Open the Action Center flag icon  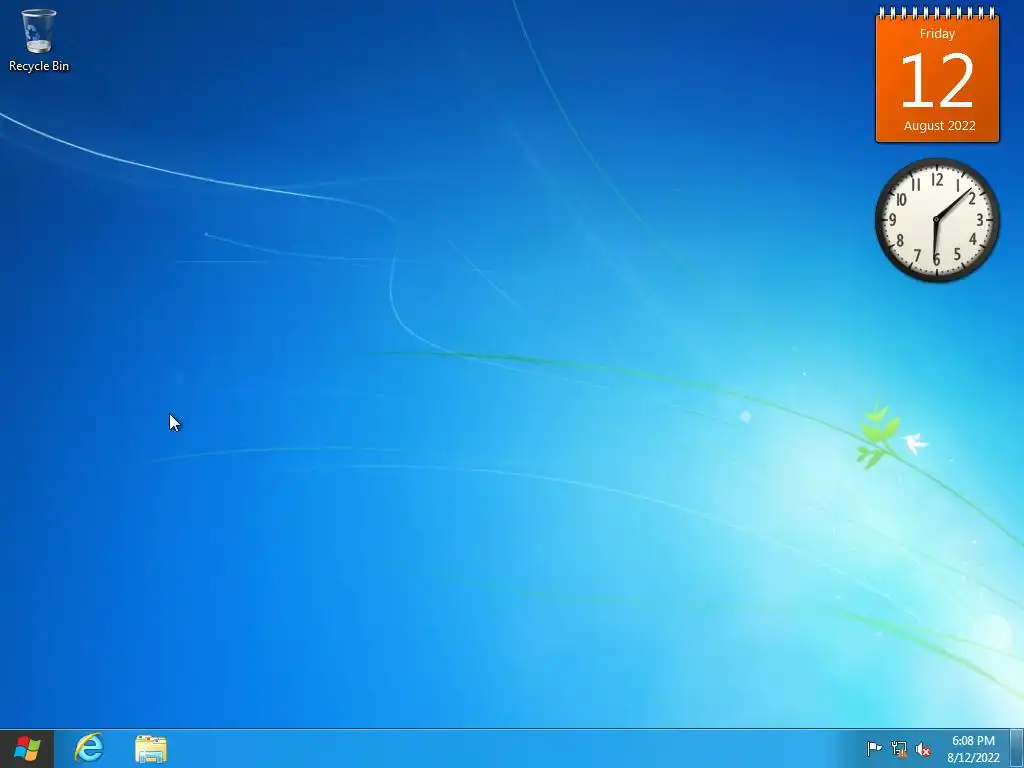click(x=874, y=748)
